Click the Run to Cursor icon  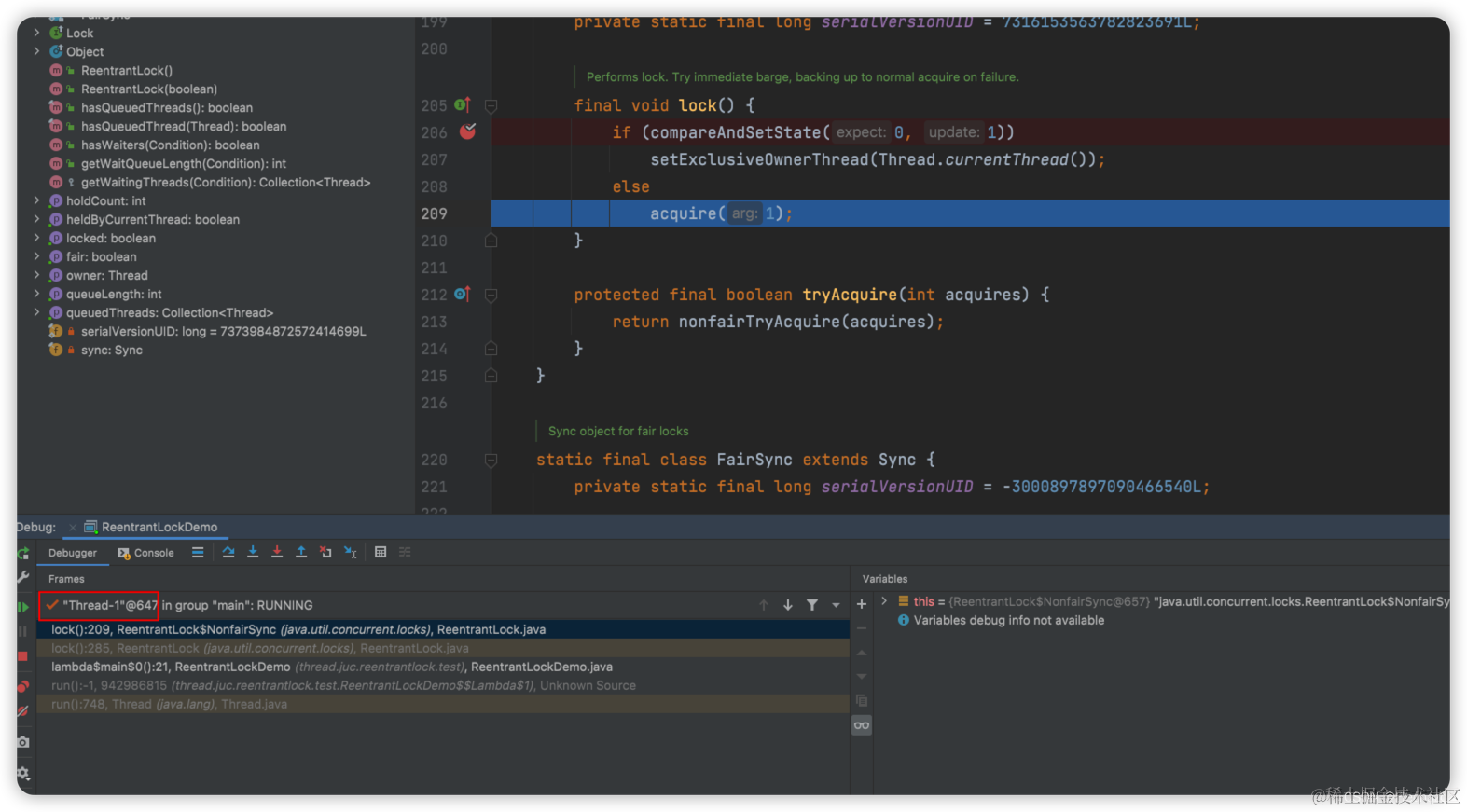pyautogui.click(x=350, y=552)
